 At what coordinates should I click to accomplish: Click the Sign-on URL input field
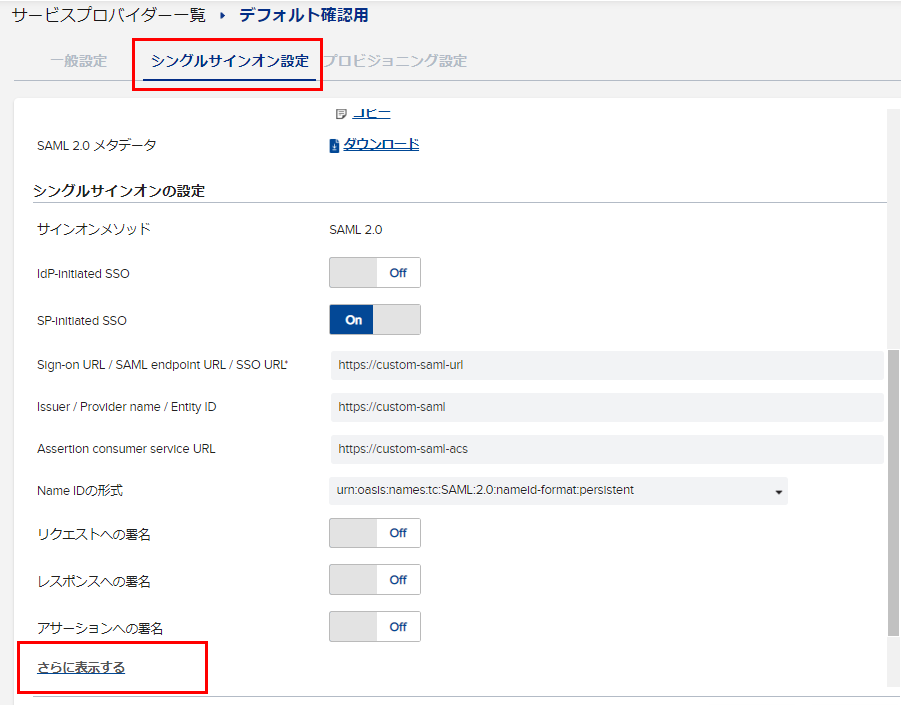point(607,365)
